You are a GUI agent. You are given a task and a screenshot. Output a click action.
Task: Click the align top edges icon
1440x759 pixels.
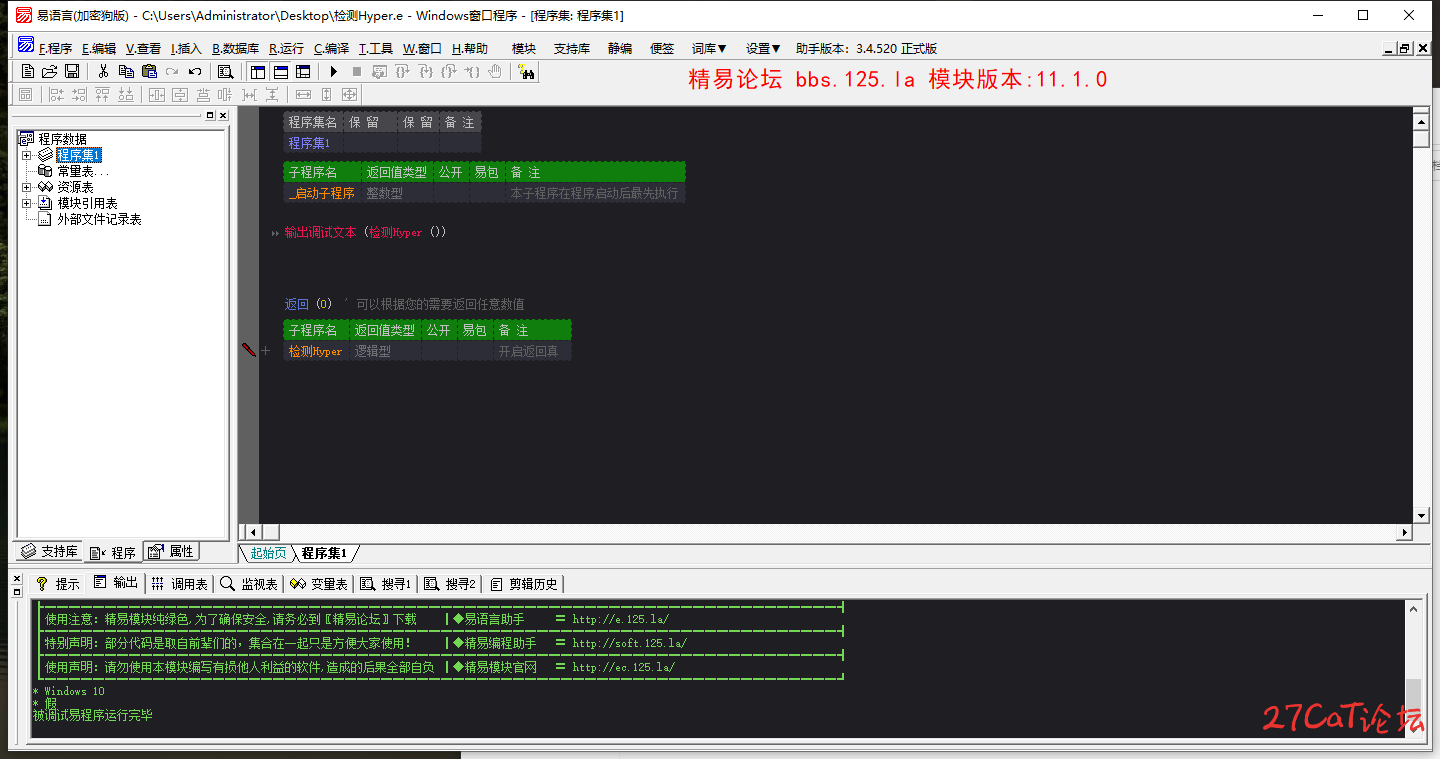coord(102,94)
